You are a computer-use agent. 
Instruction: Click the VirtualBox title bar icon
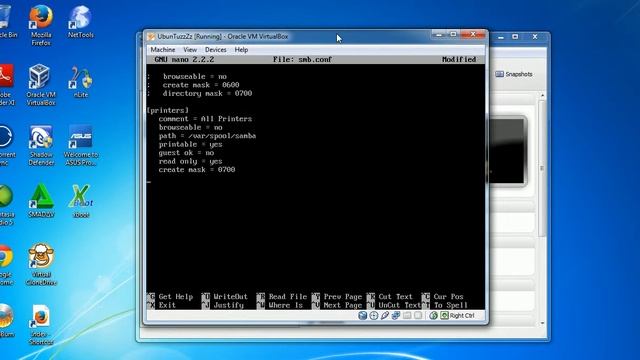[151, 37]
